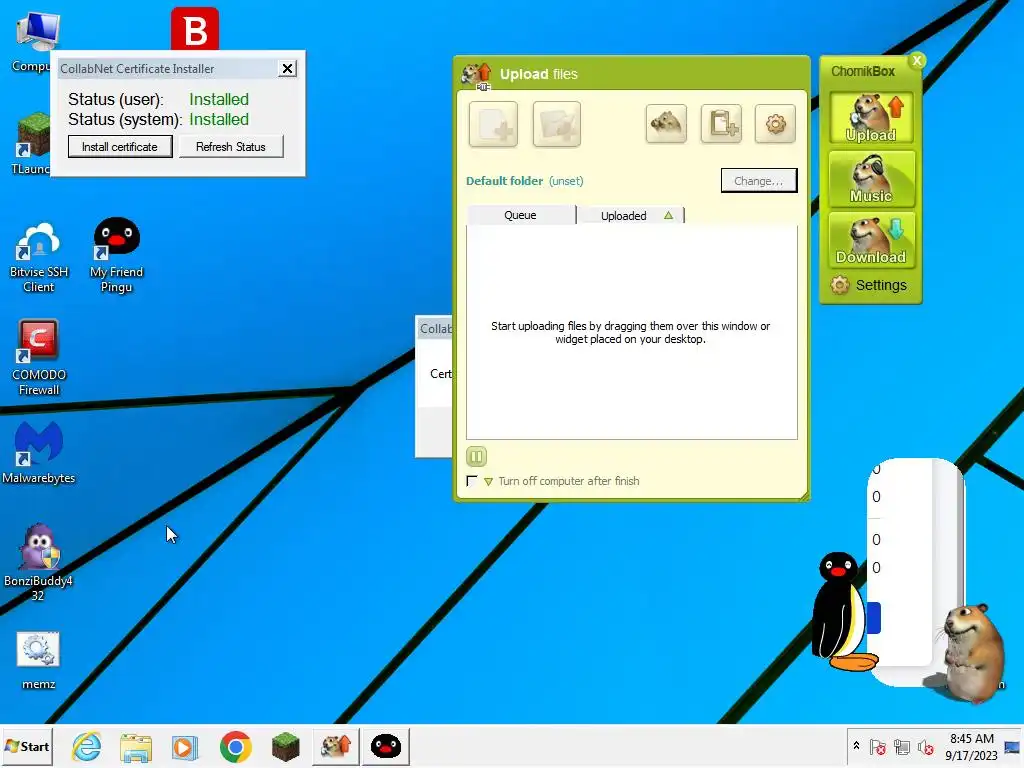1024x768 pixels.
Task: Switch to the Uploaded tab
Action: (x=630, y=216)
